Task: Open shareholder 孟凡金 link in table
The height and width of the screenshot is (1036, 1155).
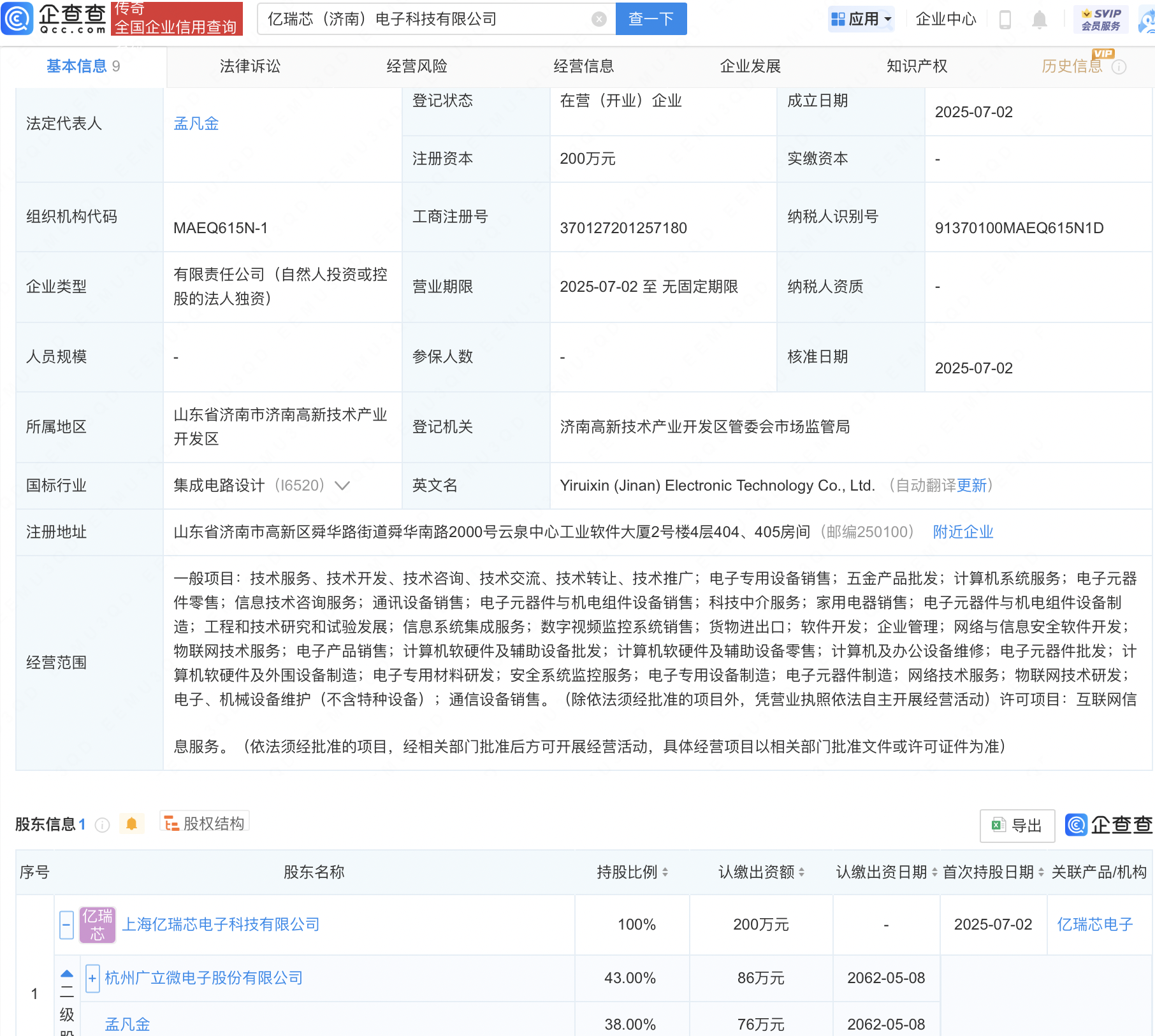Action: (x=127, y=1025)
